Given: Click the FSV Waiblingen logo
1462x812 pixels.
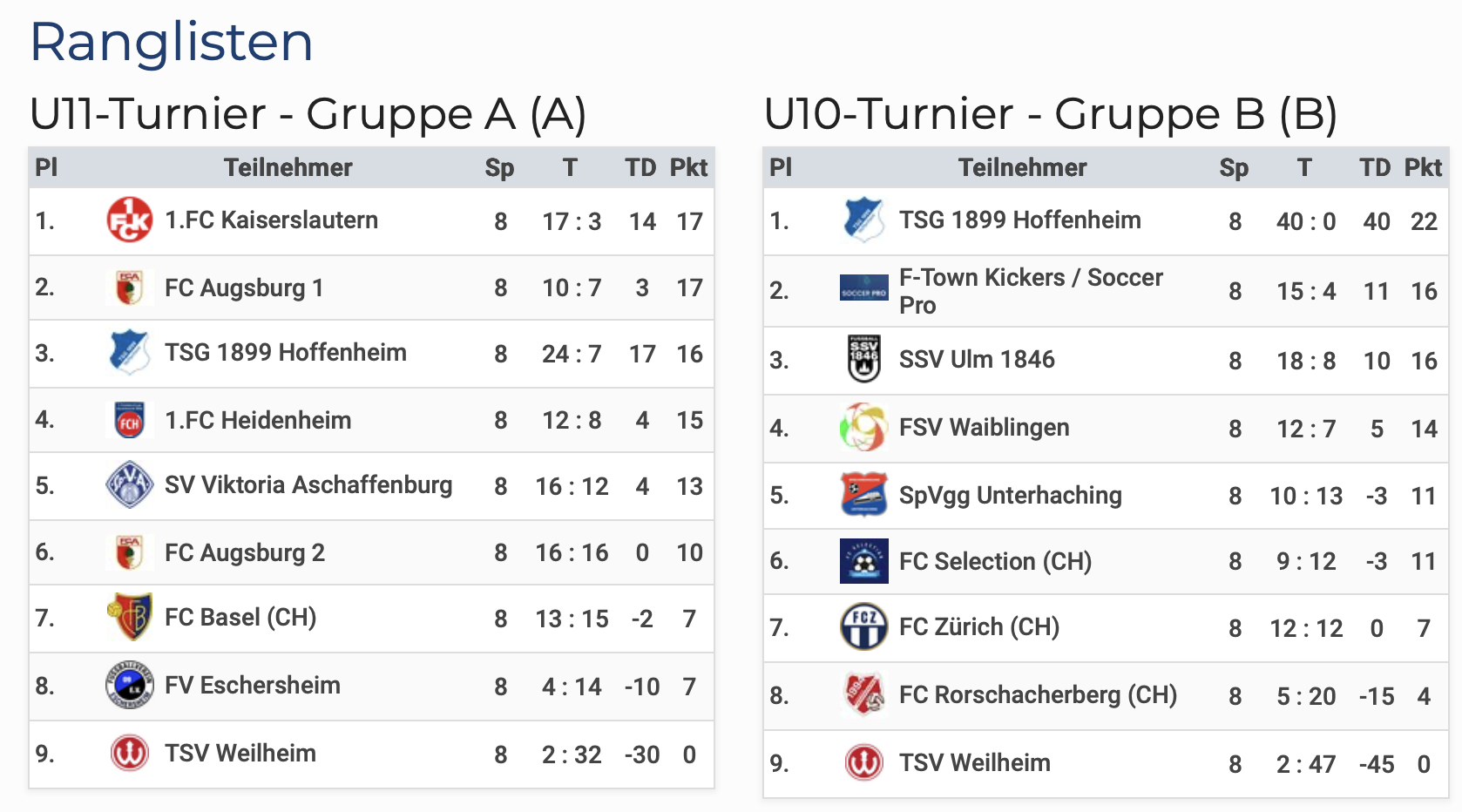Looking at the screenshot, I should [x=863, y=428].
